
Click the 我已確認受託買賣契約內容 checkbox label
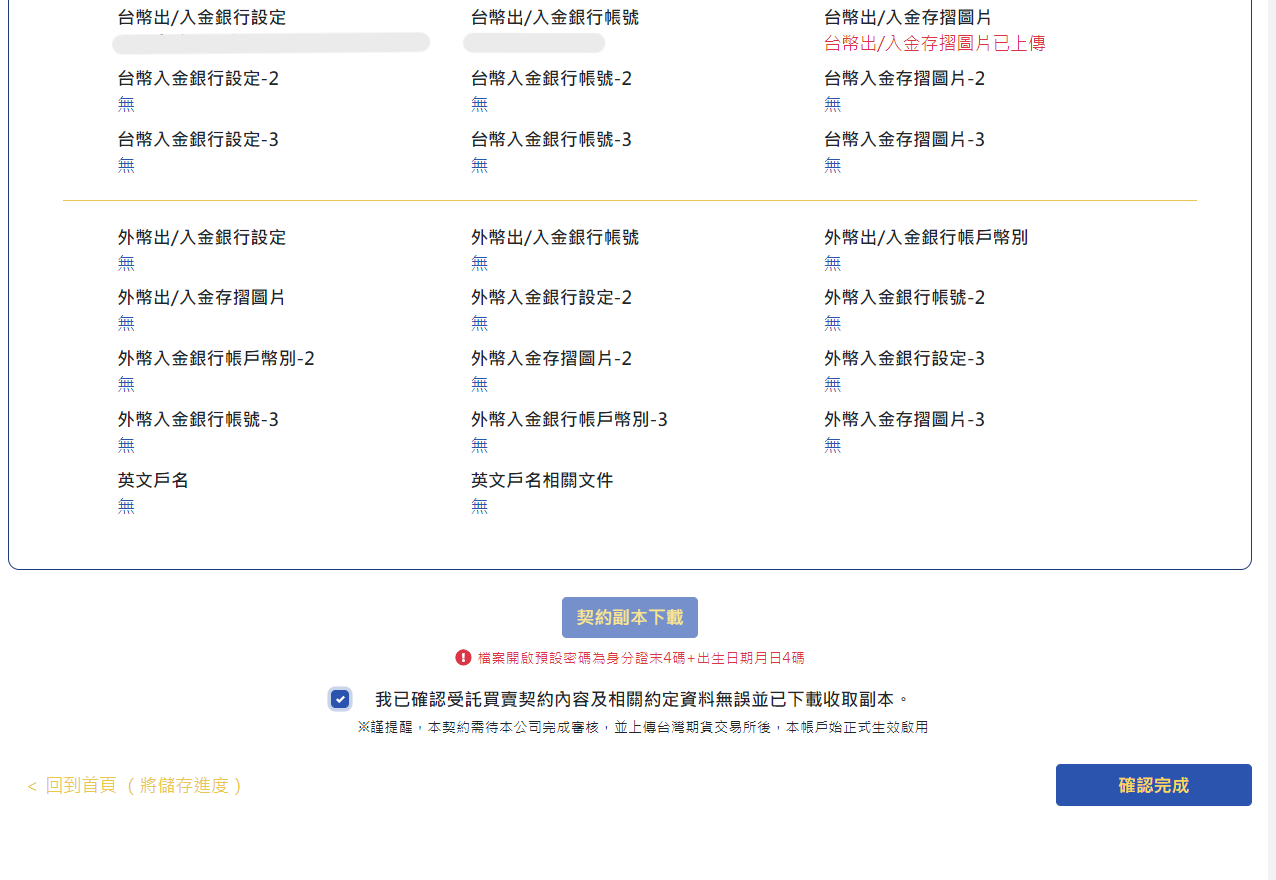[641, 700]
